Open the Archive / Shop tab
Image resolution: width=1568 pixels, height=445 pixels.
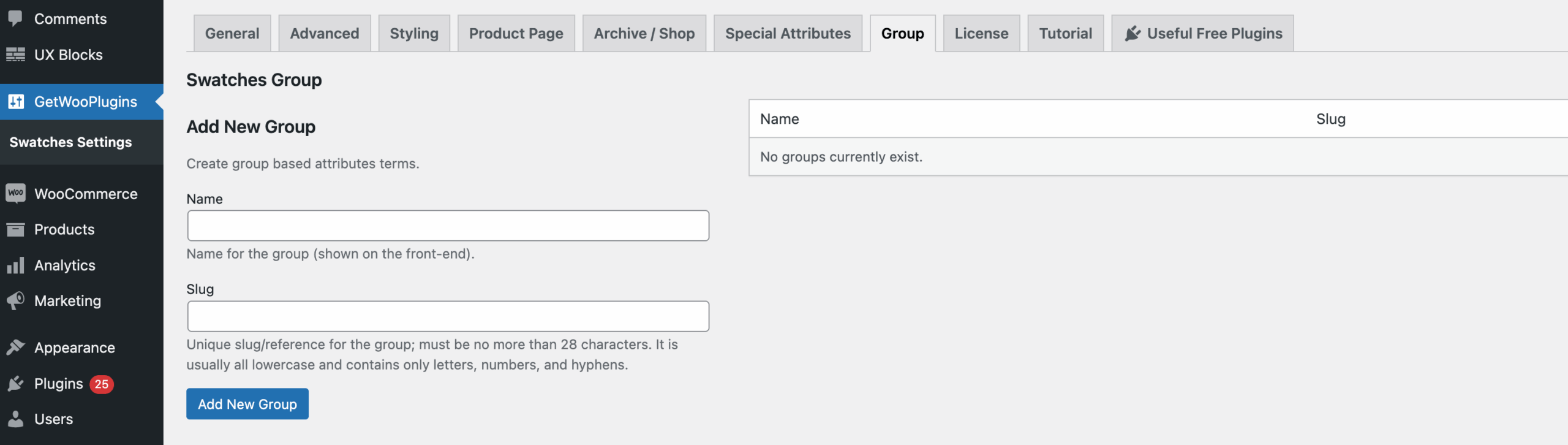pyautogui.click(x=644, y=33)
